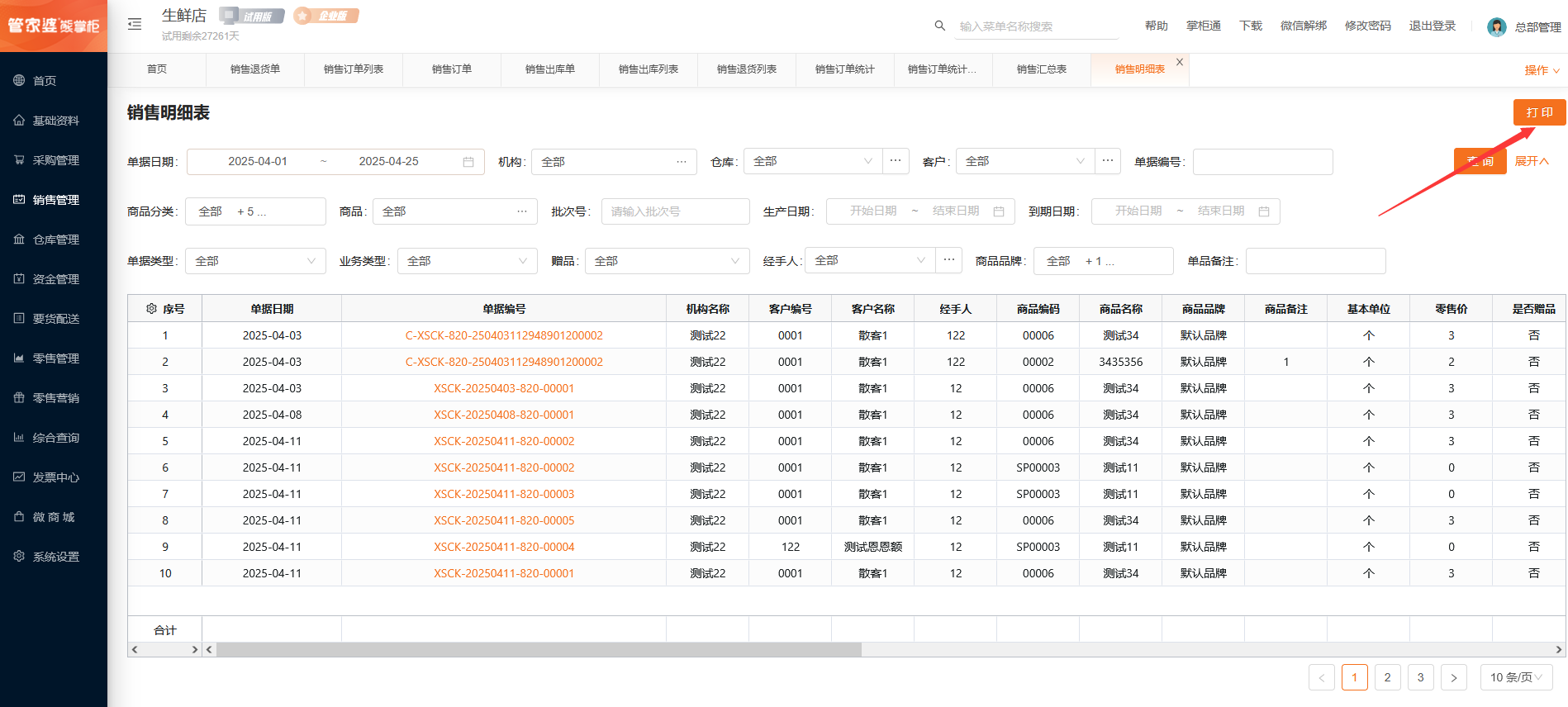Click the horizontal table scrollbar
Image resolution: width=1568 pixels, height=707 pixels.
point(539,650)
